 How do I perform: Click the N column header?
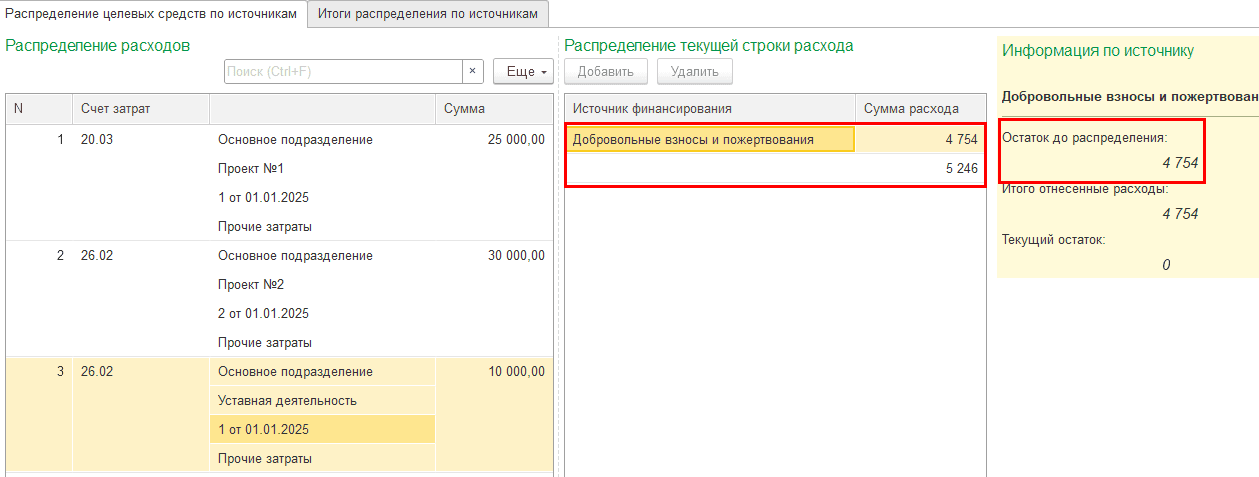pyautogui.click(x=38, y=109)
